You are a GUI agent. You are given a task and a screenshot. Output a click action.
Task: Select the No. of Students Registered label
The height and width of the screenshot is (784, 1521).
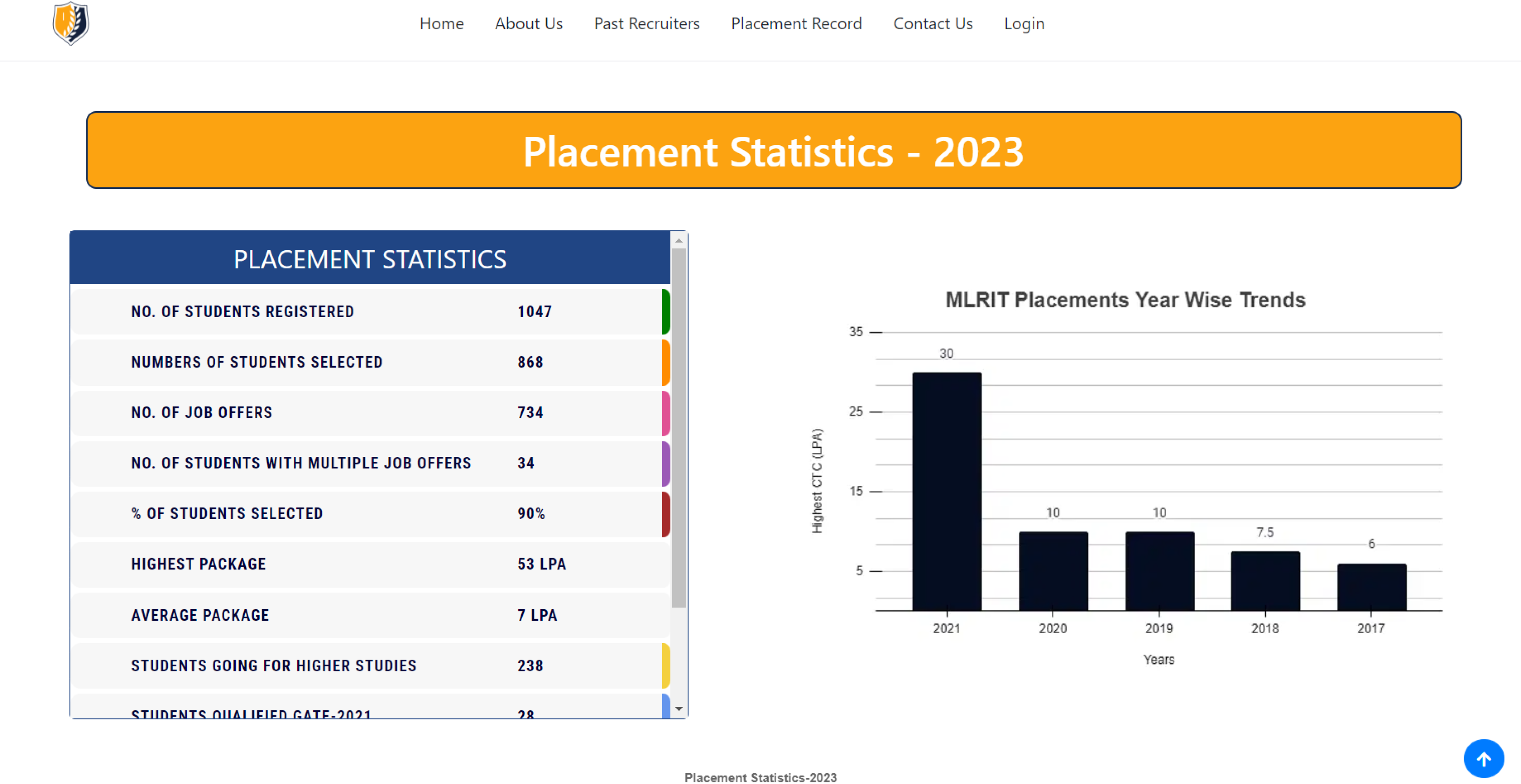pos(242,312)
